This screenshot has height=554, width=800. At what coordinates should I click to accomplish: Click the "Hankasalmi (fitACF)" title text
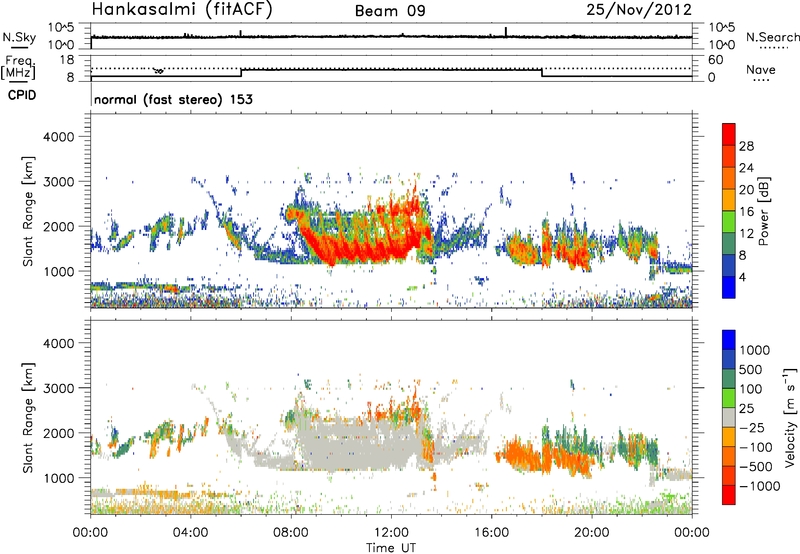pyautogui.click(x=182, y=10)
